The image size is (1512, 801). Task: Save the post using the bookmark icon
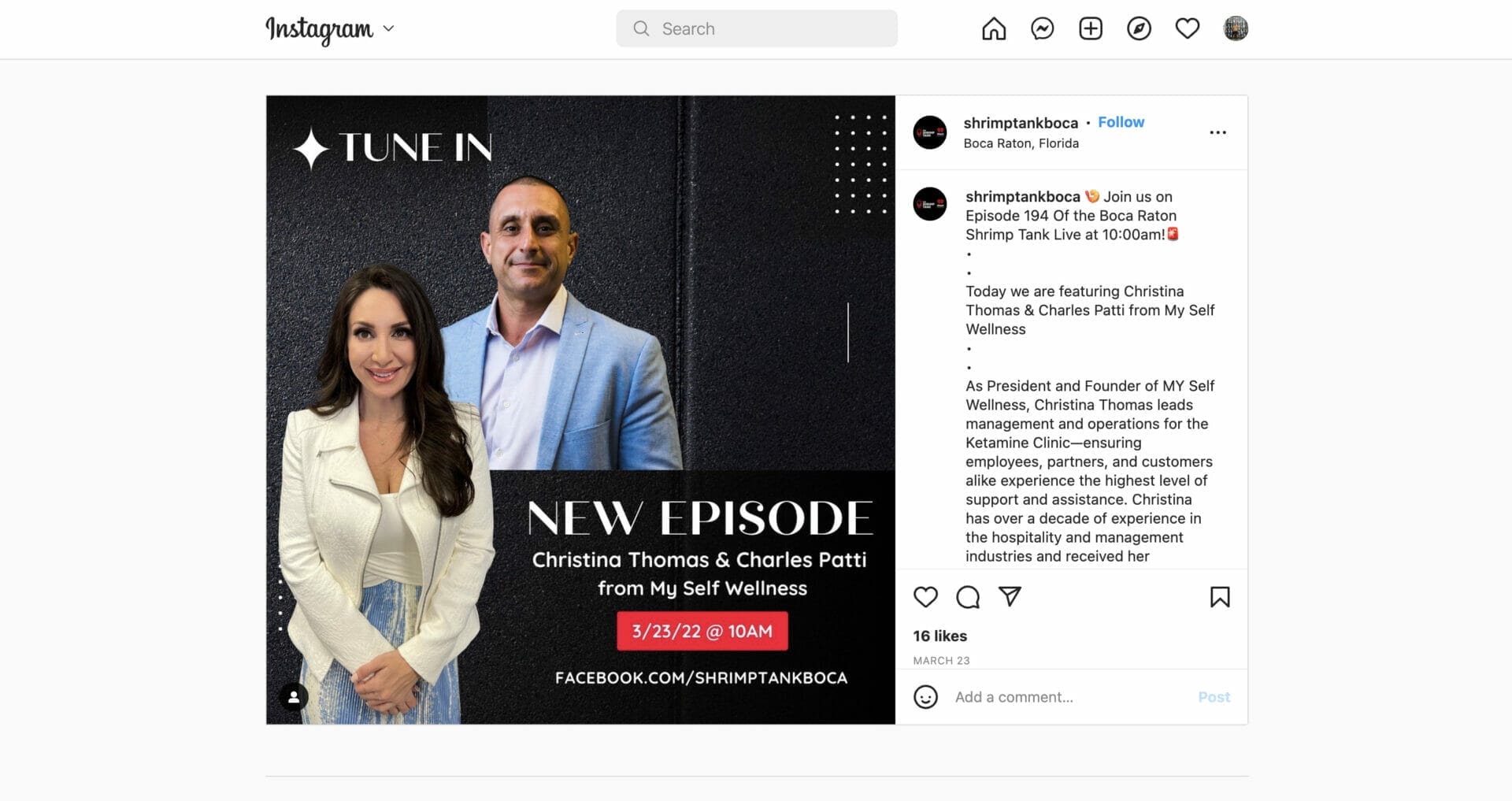pos(1220,597)
